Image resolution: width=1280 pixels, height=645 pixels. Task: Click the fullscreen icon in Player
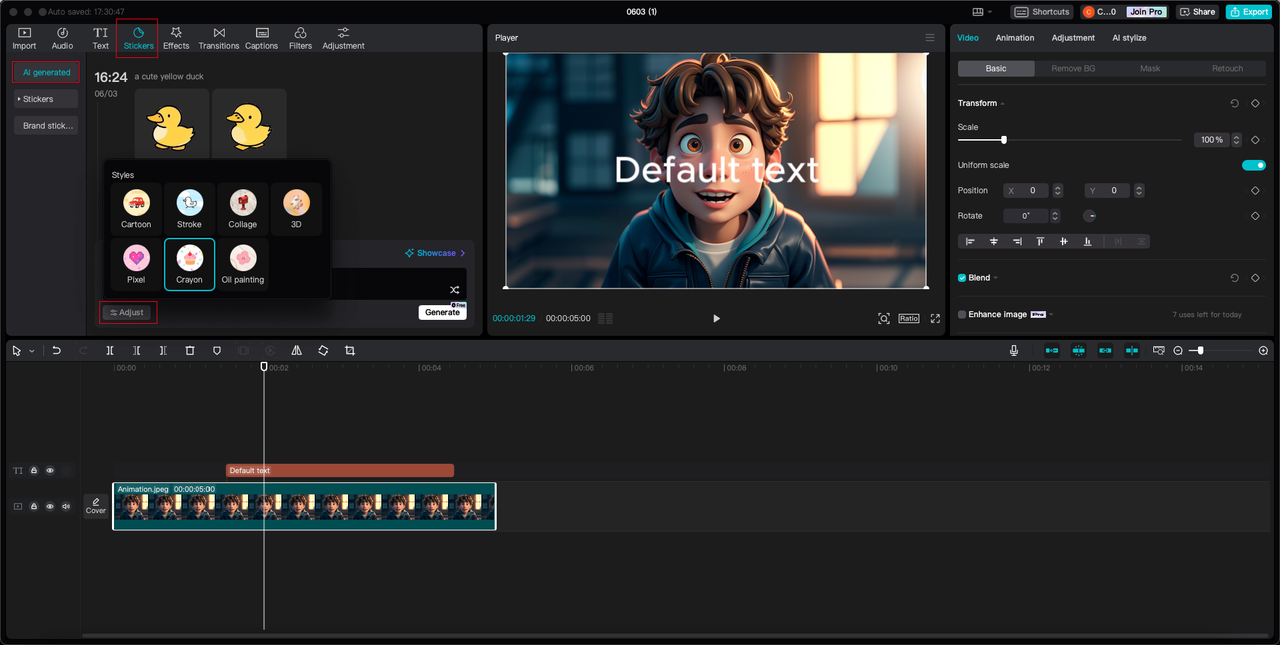(935, 318)
